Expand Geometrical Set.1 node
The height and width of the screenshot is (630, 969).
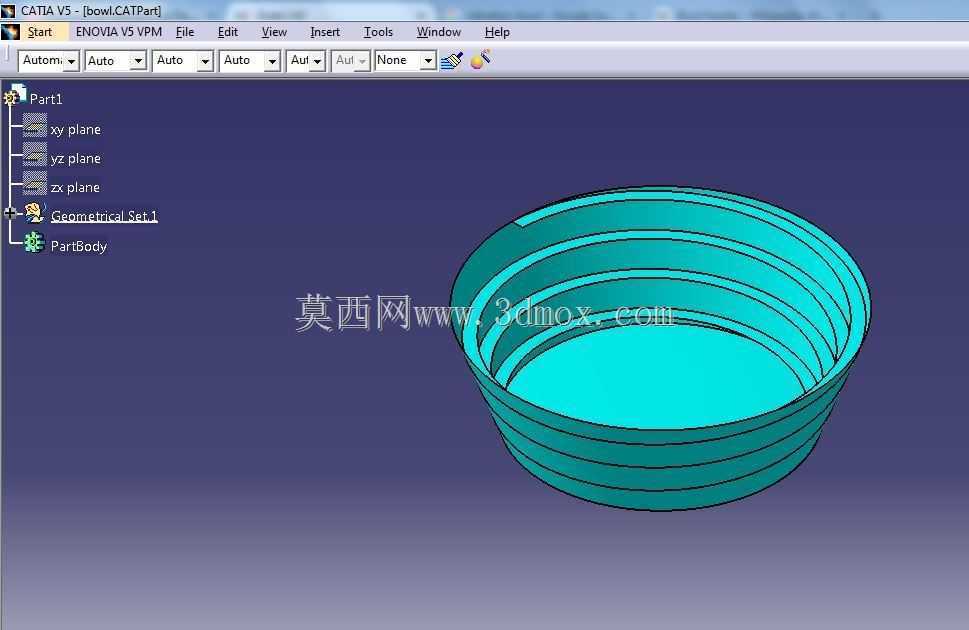point(10,213)
